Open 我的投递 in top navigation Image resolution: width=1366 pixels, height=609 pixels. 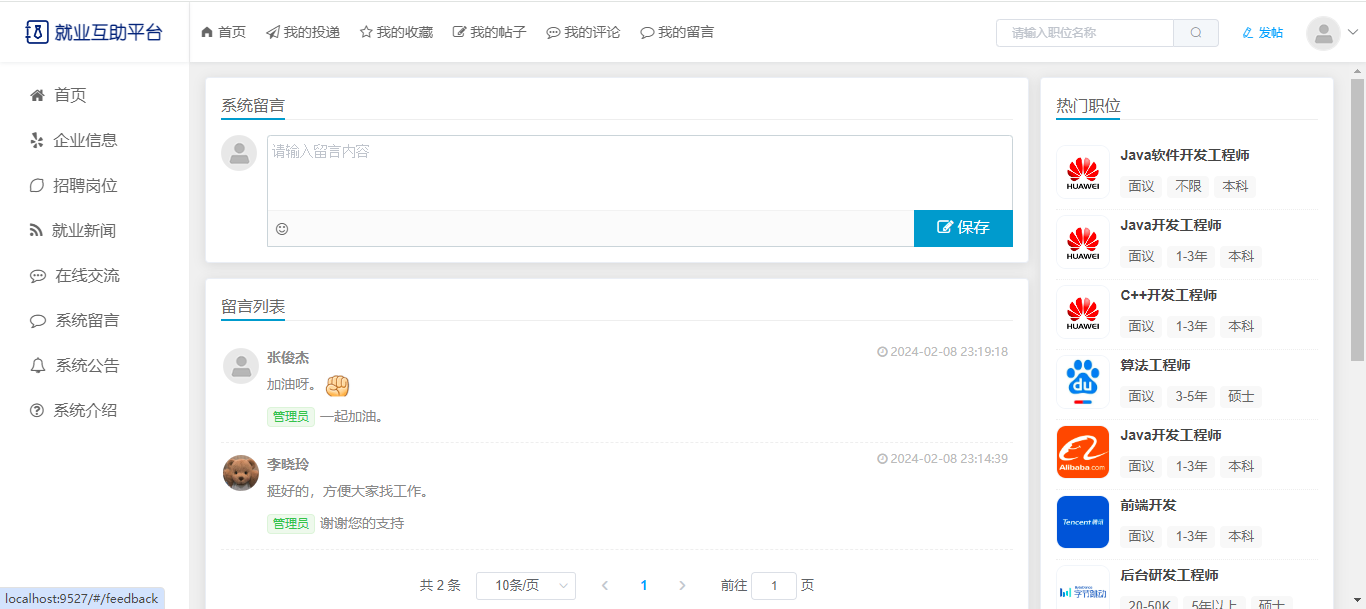click(x=303, y=32)
